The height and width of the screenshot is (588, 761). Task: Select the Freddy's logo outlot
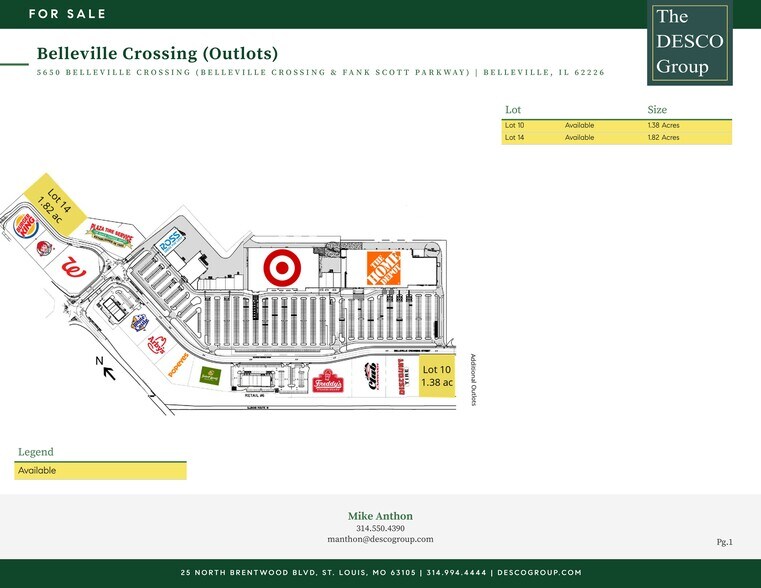click(328, 381)
